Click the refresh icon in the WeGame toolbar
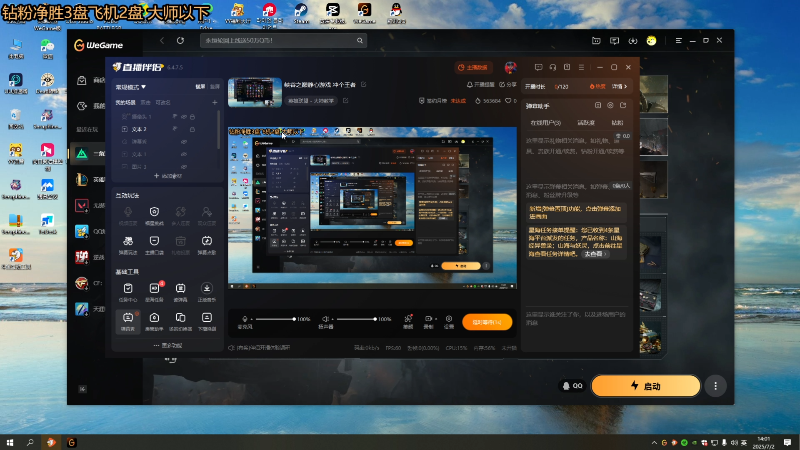Image resolution: width=800 pixels, height=450 pixels. 180,40
